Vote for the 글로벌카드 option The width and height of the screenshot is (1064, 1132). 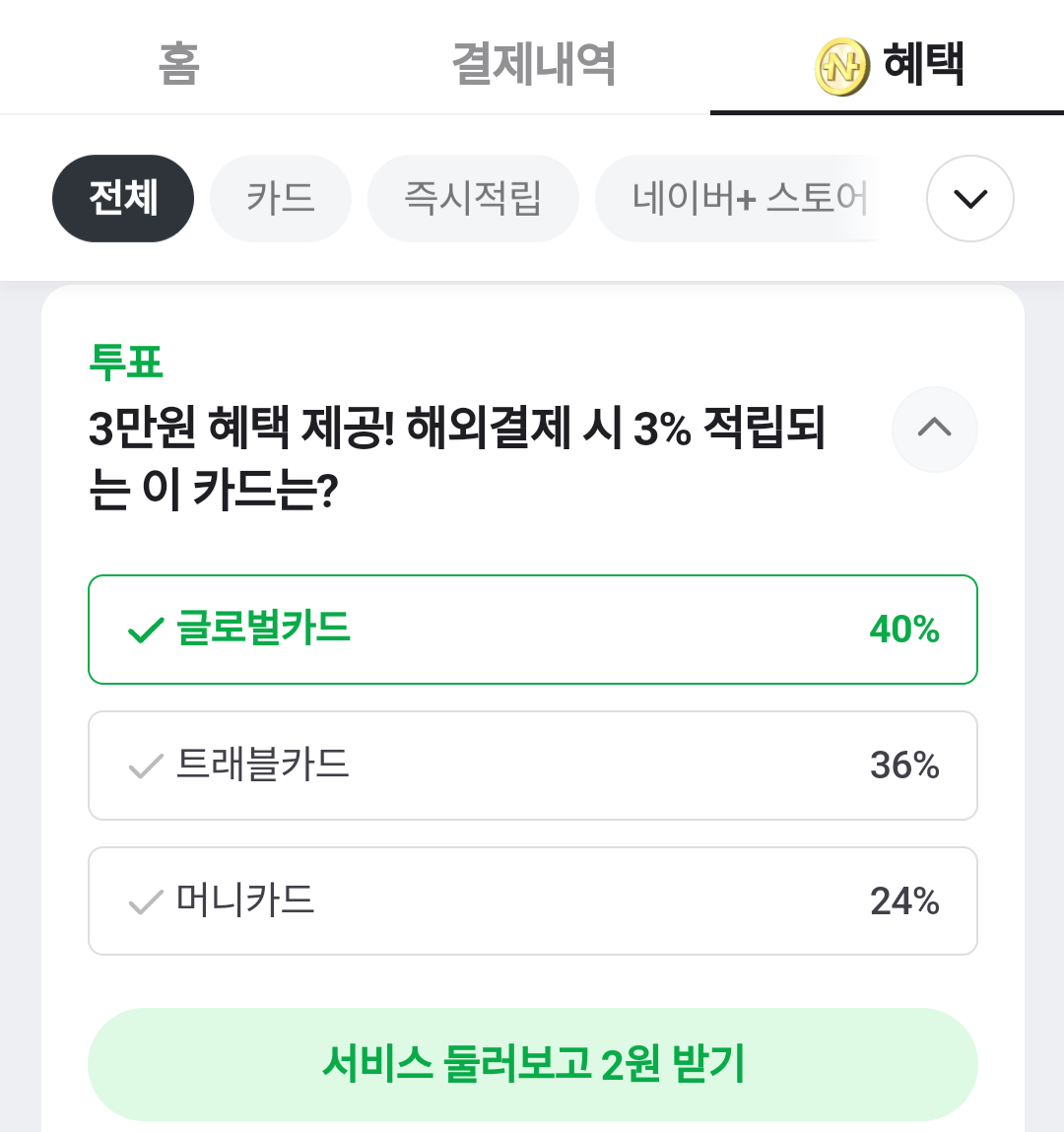(x=532, y=630)
